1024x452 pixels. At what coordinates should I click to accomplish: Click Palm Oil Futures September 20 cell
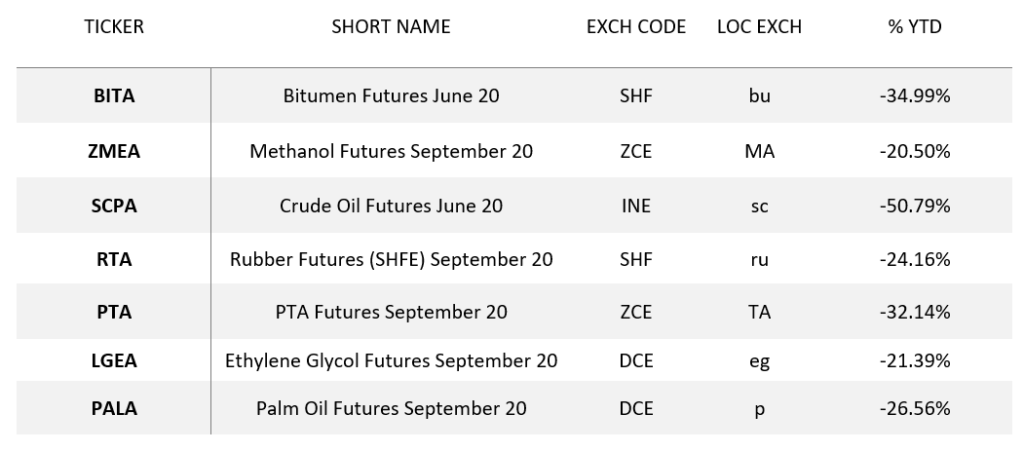(x=391, y=409)
